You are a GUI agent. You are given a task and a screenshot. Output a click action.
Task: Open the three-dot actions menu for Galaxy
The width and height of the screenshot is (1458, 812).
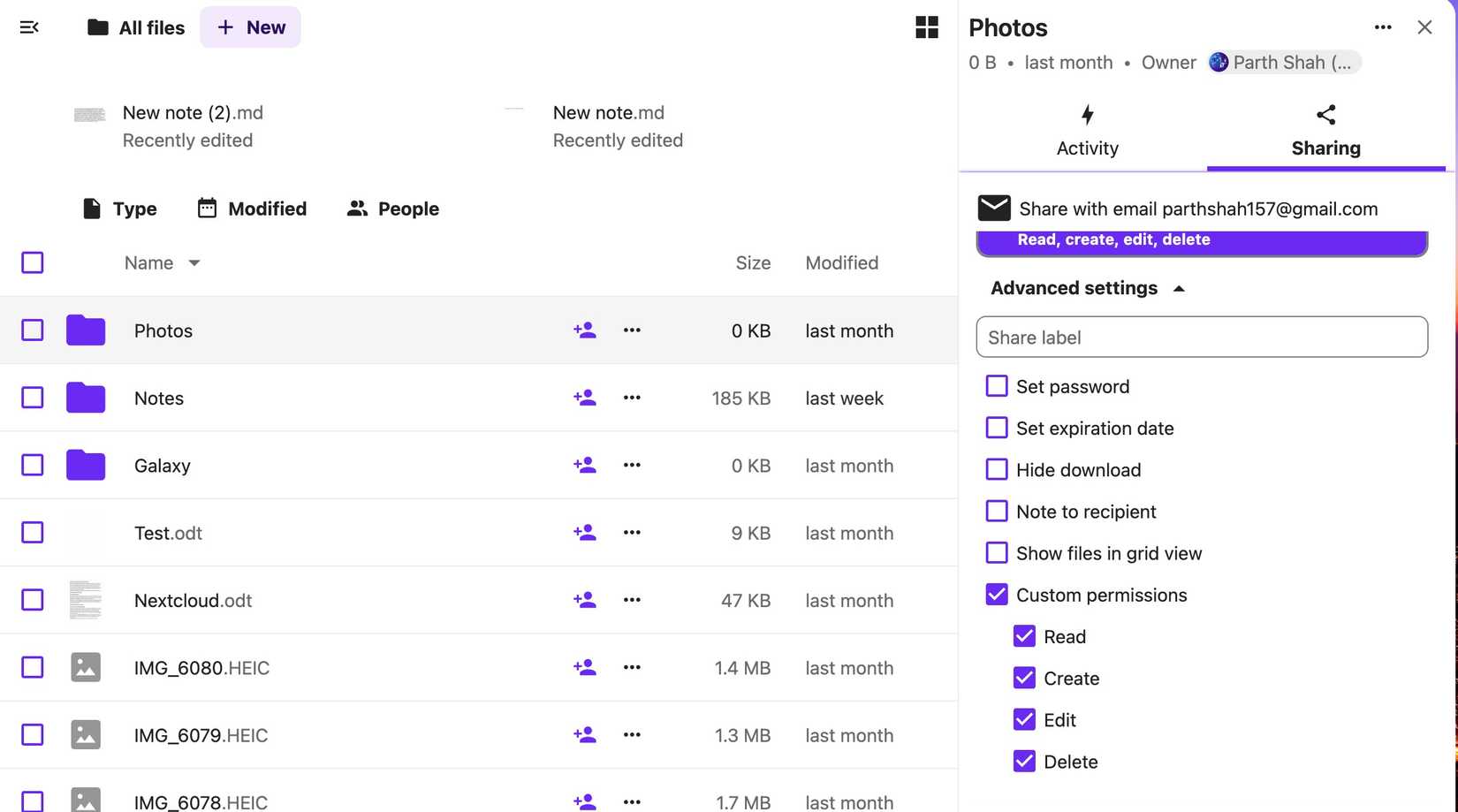click(632, 466)
